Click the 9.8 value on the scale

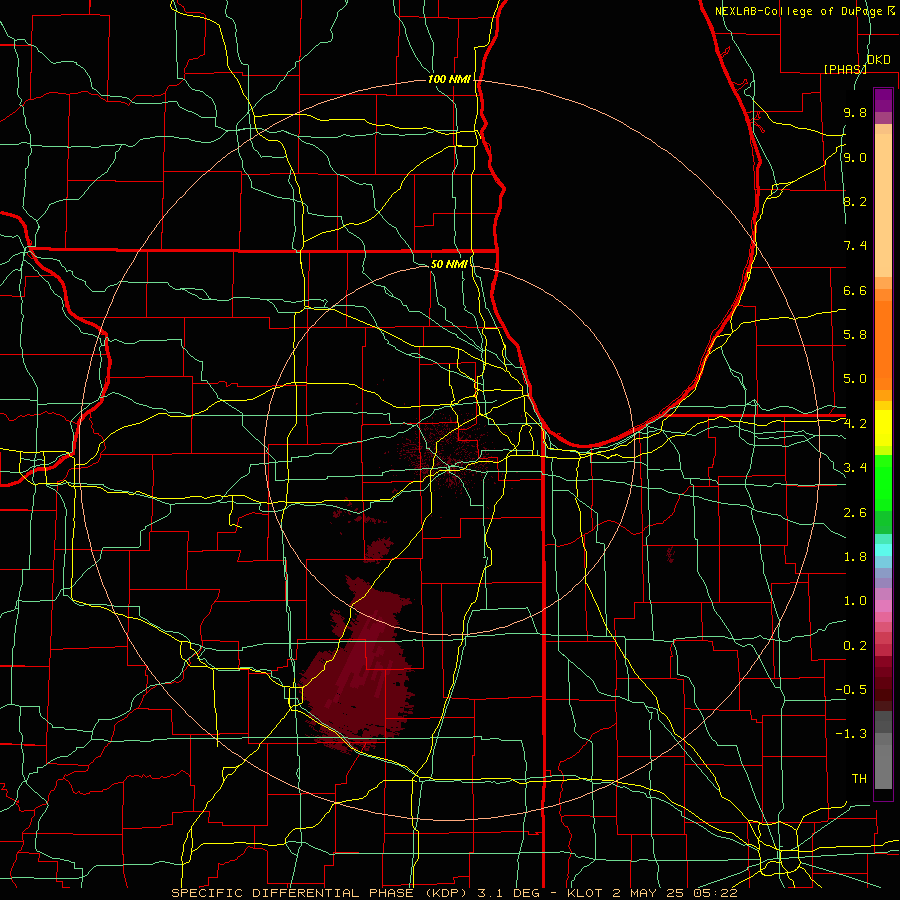[x=855, y=113]
